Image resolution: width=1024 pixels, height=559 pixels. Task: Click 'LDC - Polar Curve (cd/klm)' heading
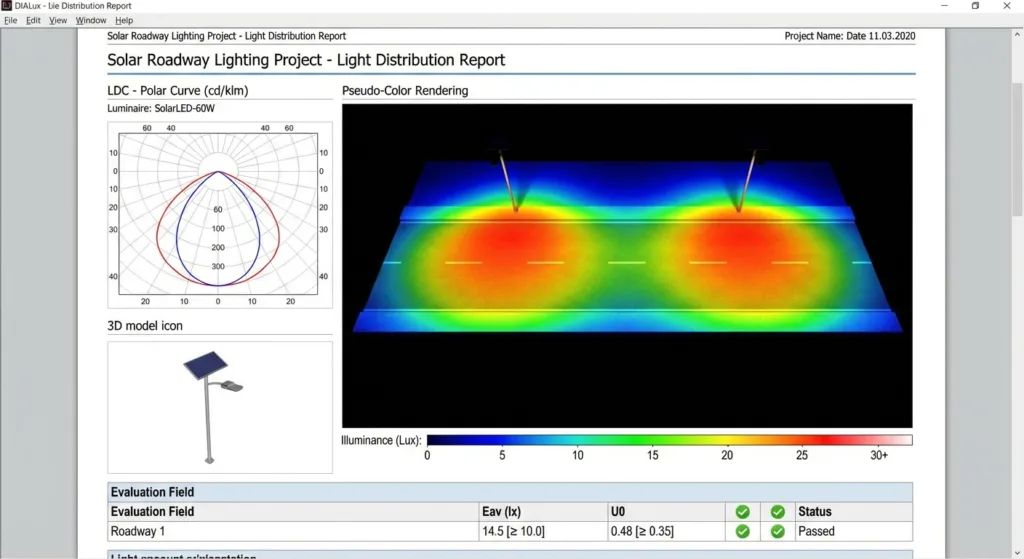178,91
